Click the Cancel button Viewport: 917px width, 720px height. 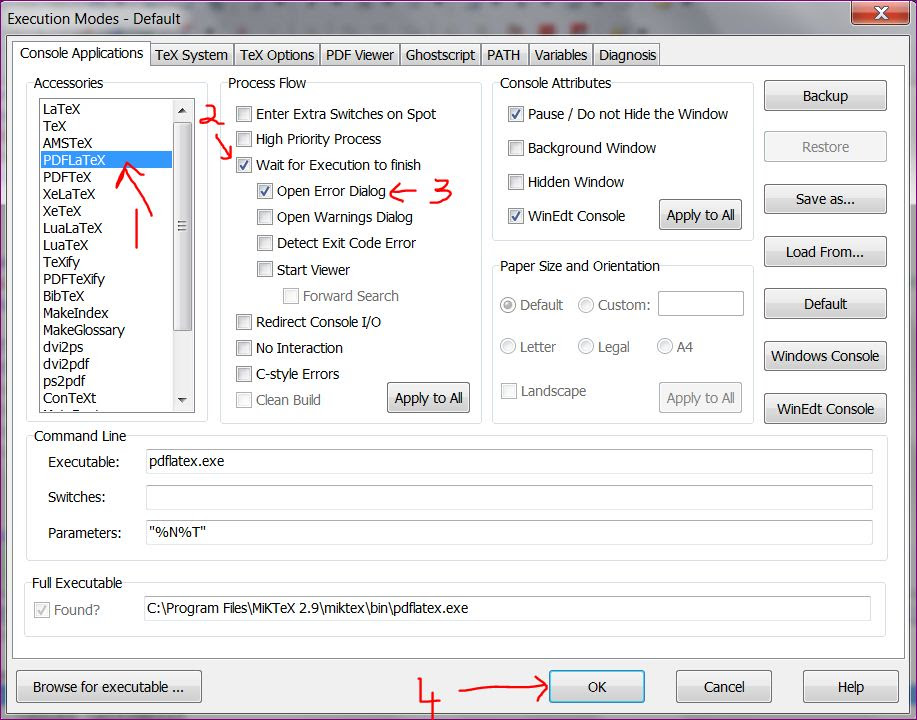coord(723,687)
